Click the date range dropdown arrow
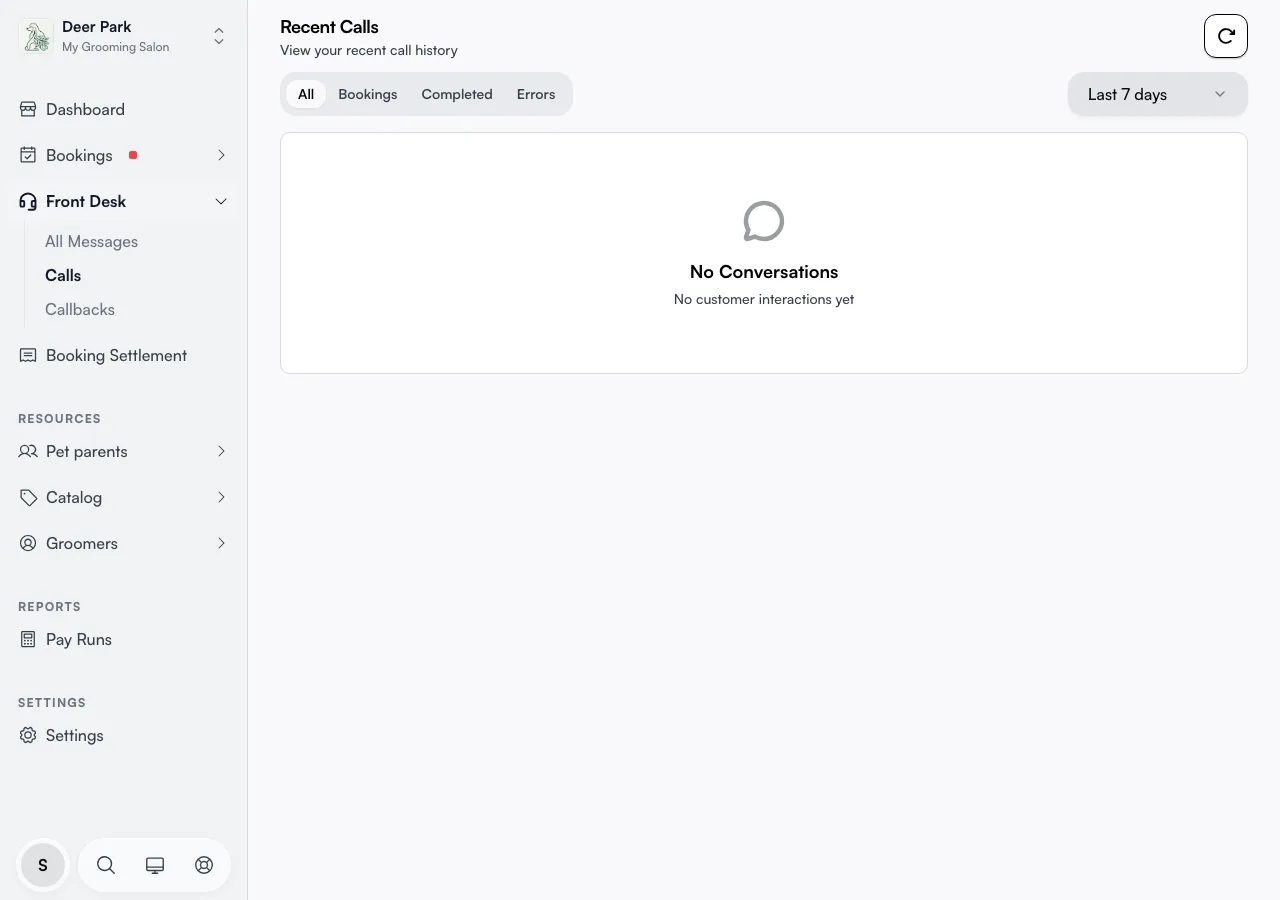The width and height of the screenshot is (1280, 900). (1220, 94)
